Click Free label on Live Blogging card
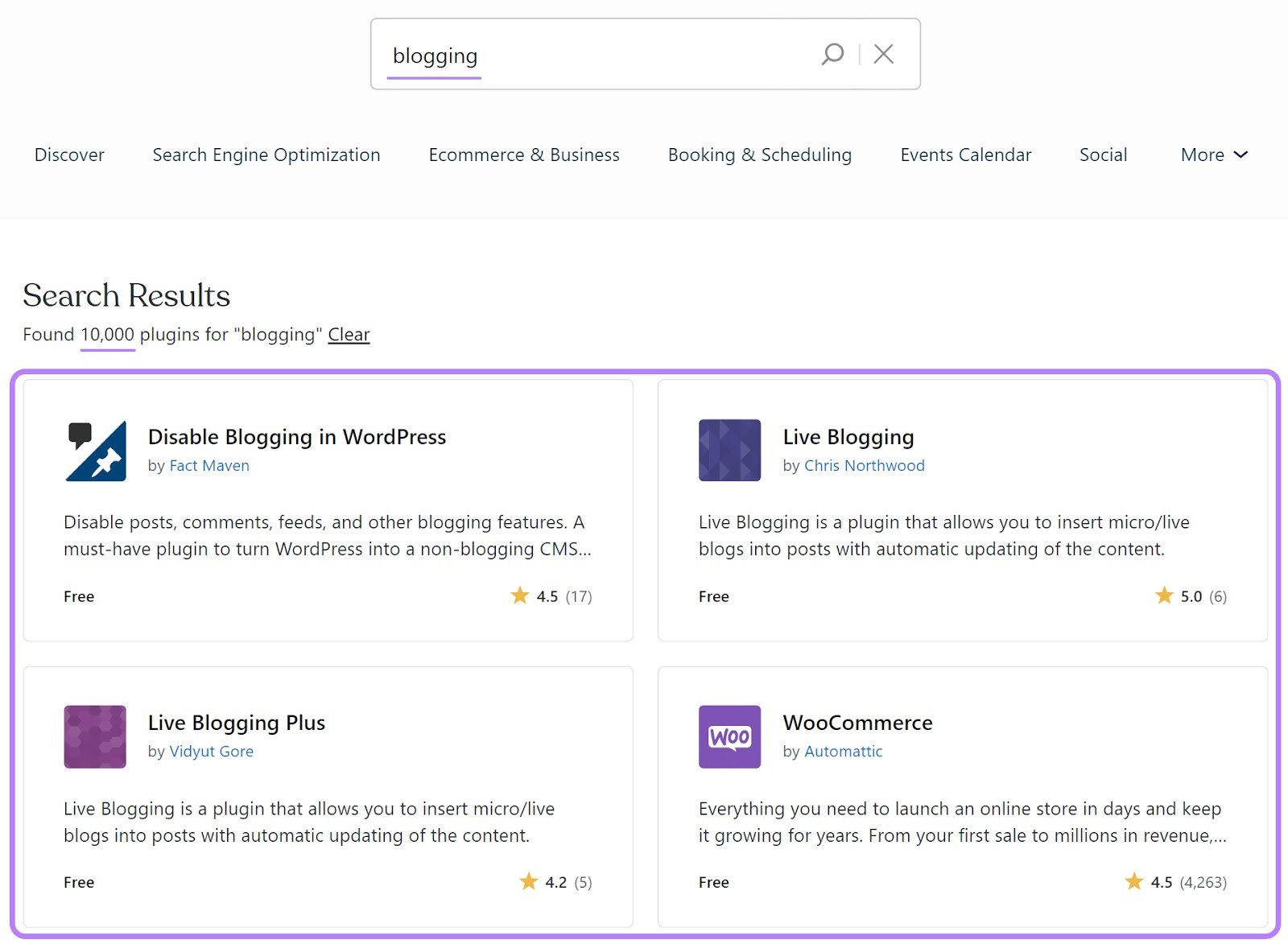Viewport: 1288px width, 948px height. (713, 596)
